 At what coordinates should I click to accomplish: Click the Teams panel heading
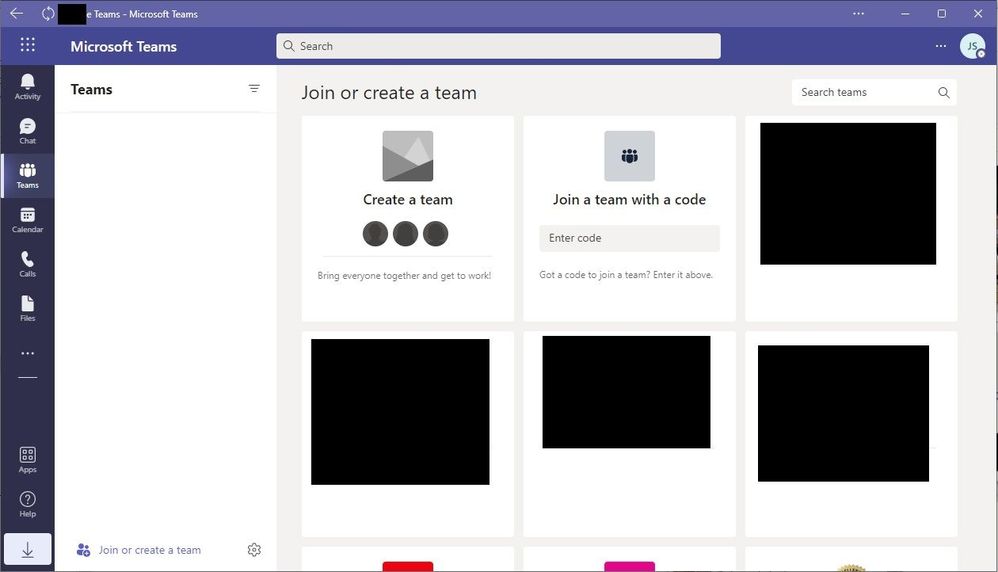(x=91, y=89)
